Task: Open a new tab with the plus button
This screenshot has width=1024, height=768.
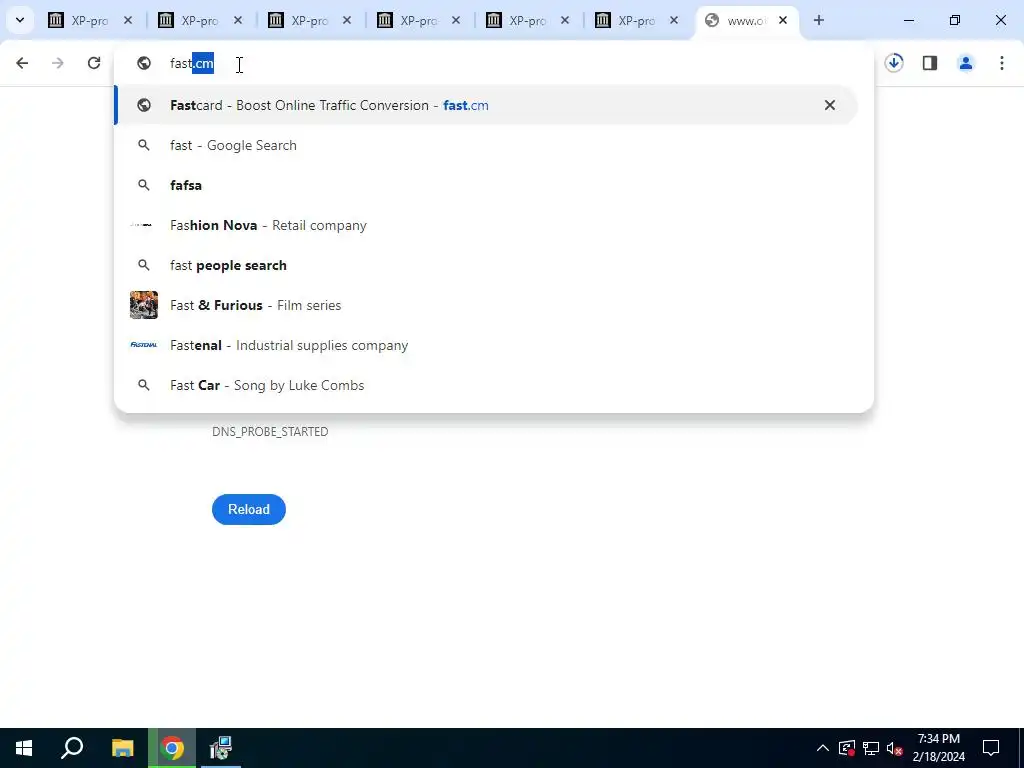Action: (x=819, y=20)
